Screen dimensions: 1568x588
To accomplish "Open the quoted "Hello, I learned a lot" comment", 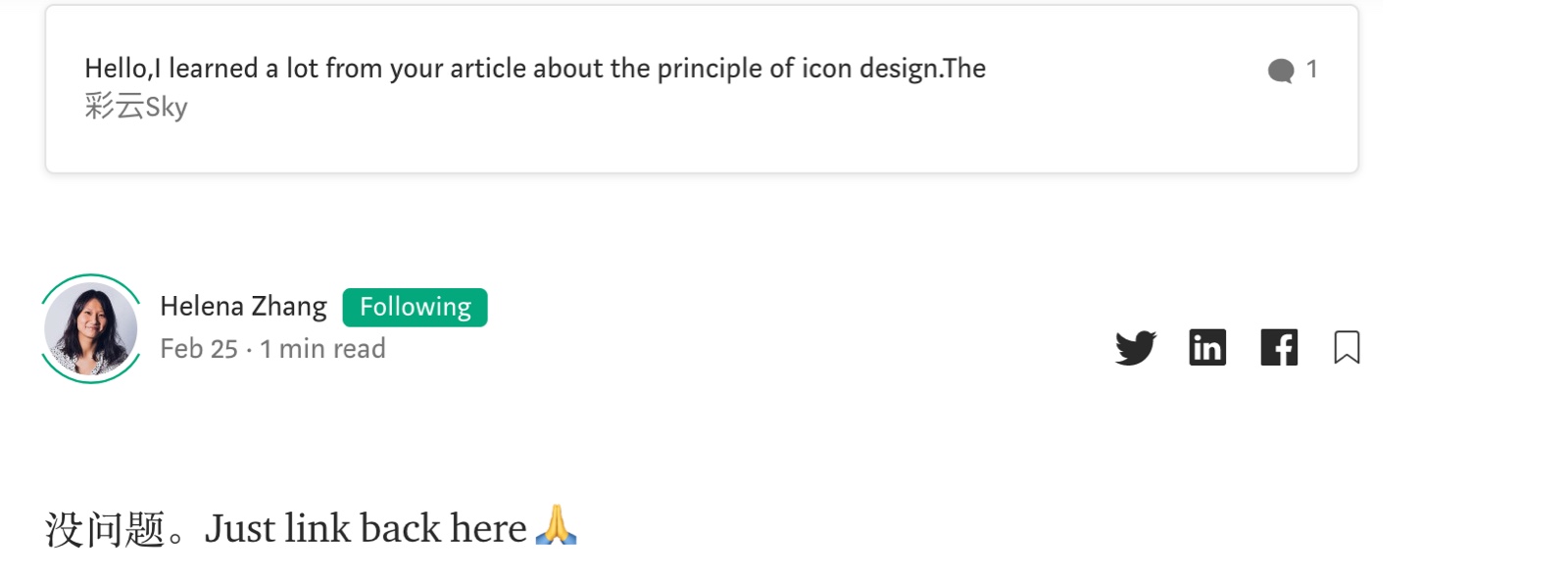I will pyautogui.click(x=534, y=69).
